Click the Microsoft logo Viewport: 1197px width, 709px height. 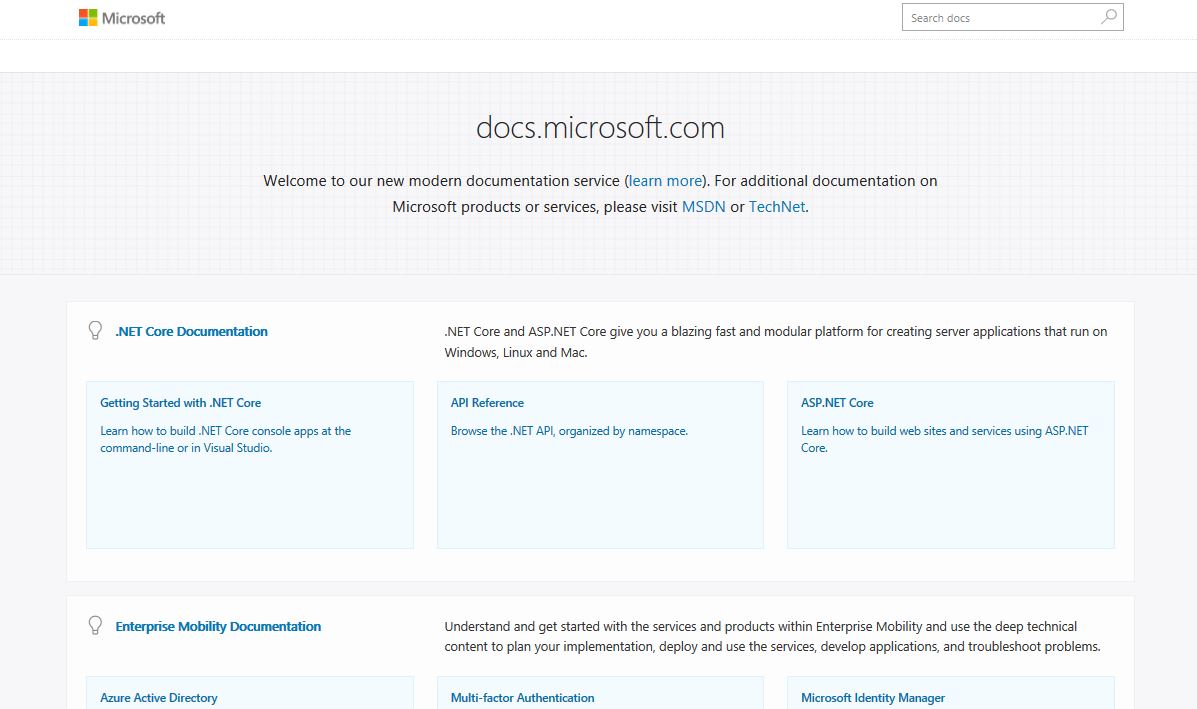click(x=122, y=18)
